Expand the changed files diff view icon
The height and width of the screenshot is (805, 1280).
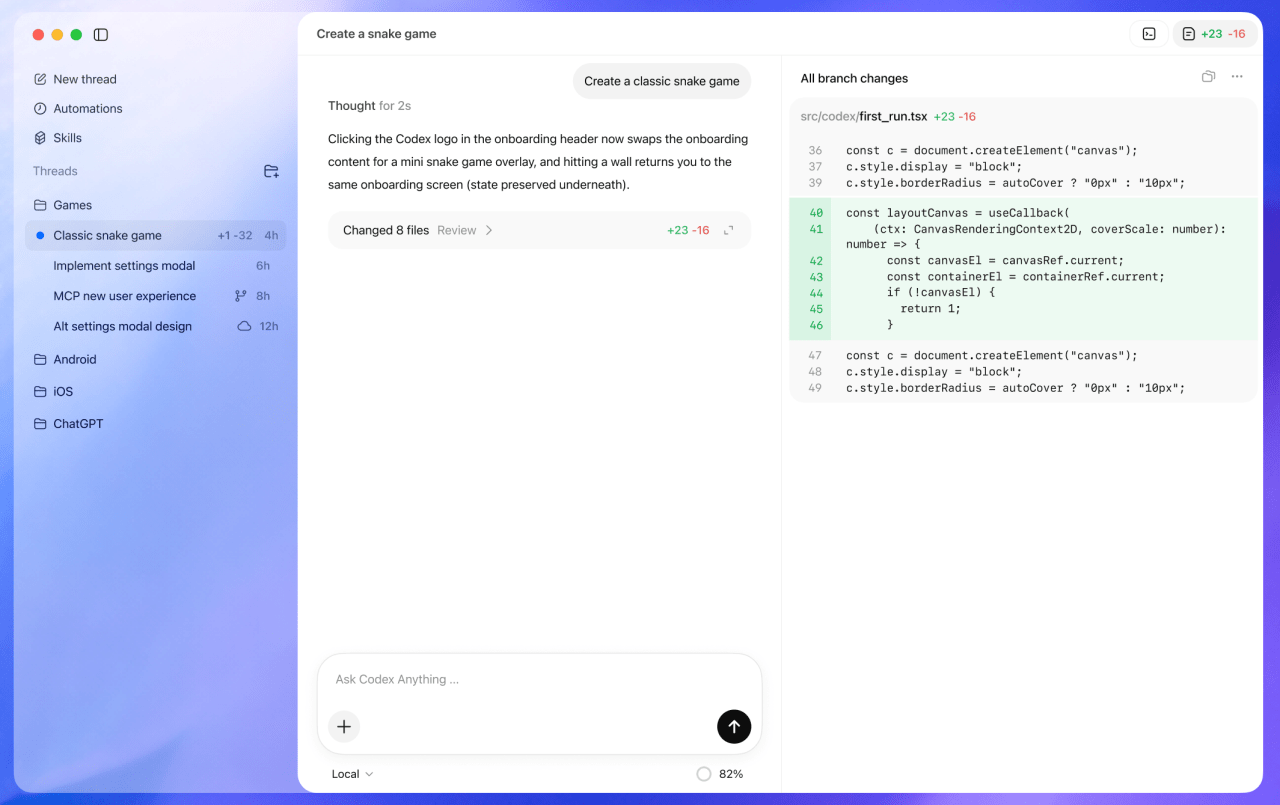coord(729,230)
